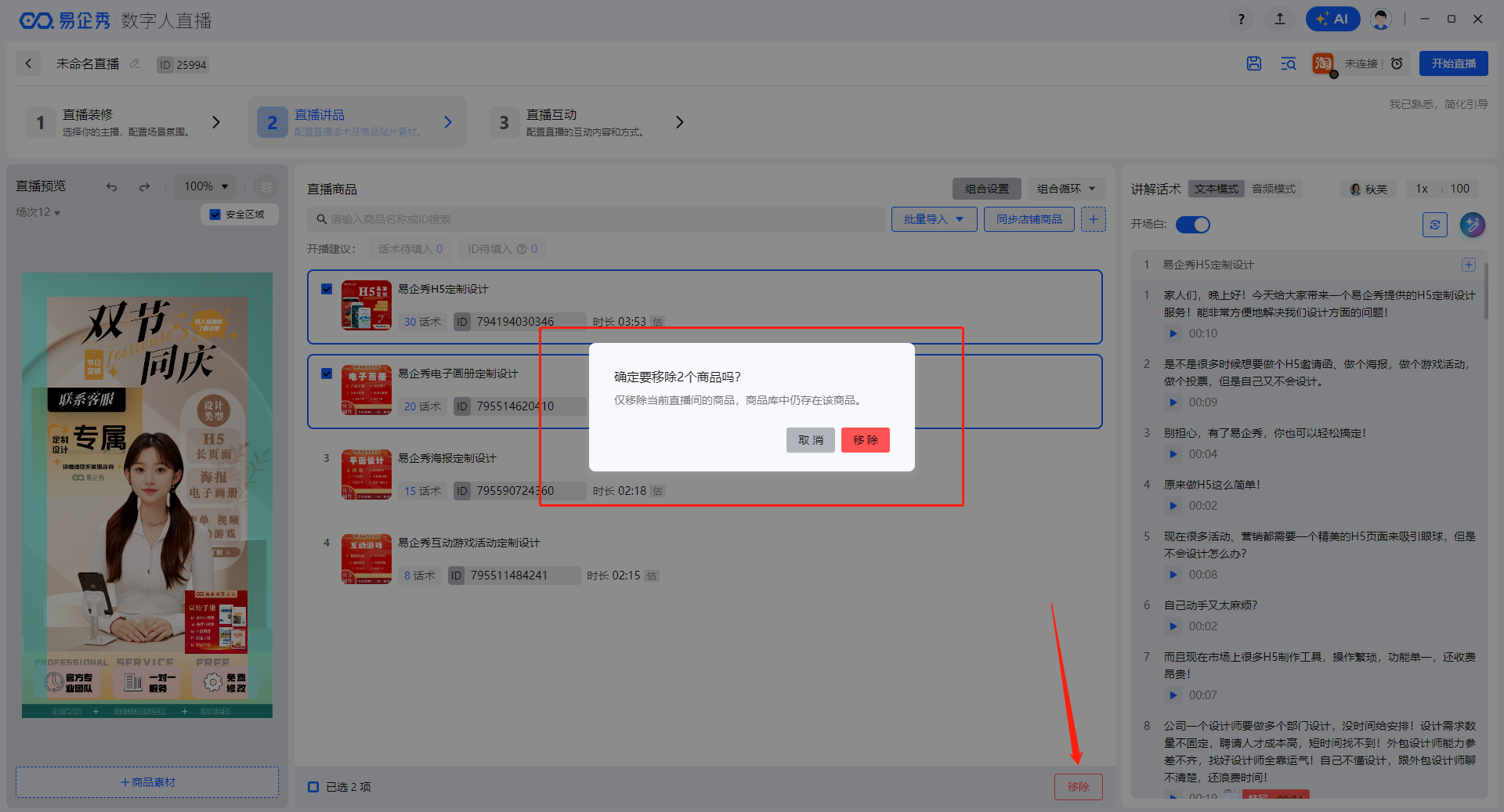Open the AI writing magic icon
This screenshot has height=812, width=1504.
point(1473,225)
